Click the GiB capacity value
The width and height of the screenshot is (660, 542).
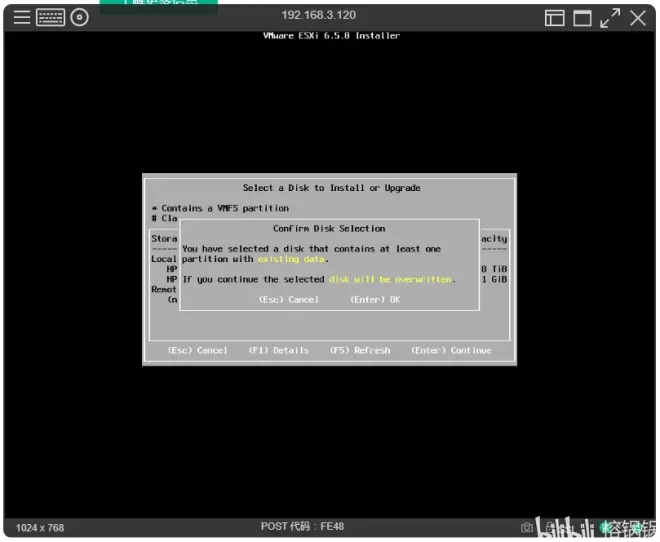point(495,279)
